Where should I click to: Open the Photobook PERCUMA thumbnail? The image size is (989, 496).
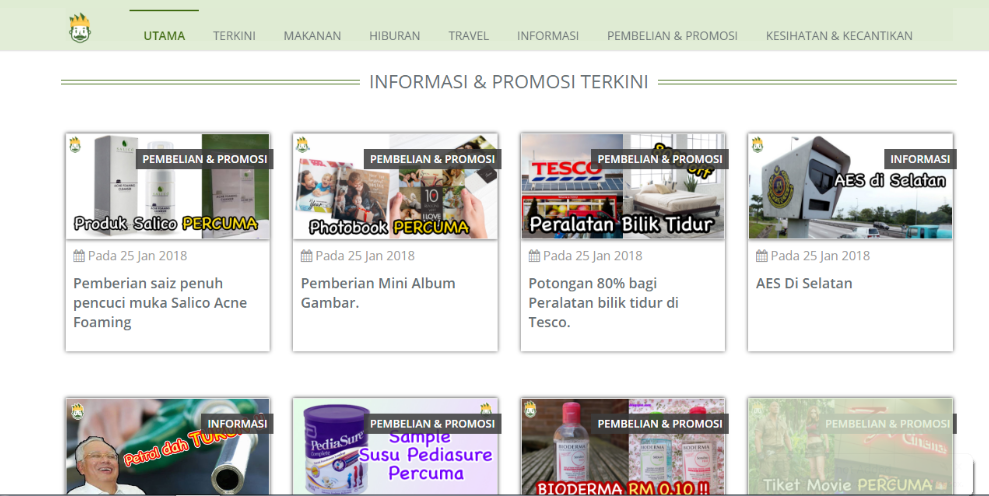395,186
